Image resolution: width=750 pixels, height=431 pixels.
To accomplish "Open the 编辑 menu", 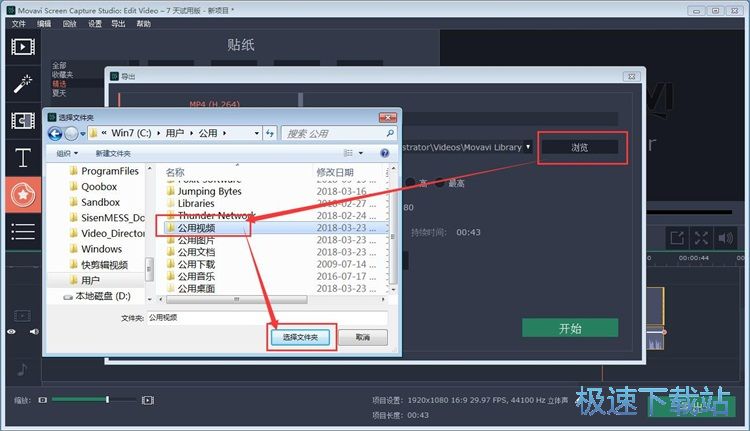I will (44, 23).
